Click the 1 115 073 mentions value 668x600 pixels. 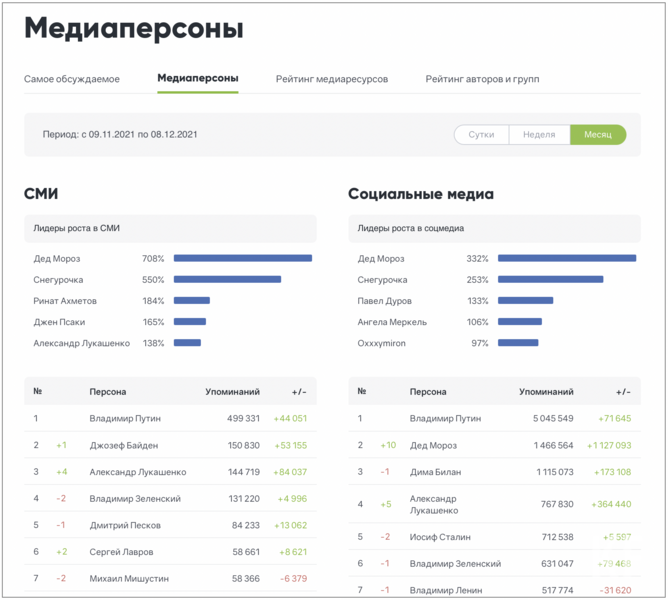pyautogui.click(x=555, y=472)
